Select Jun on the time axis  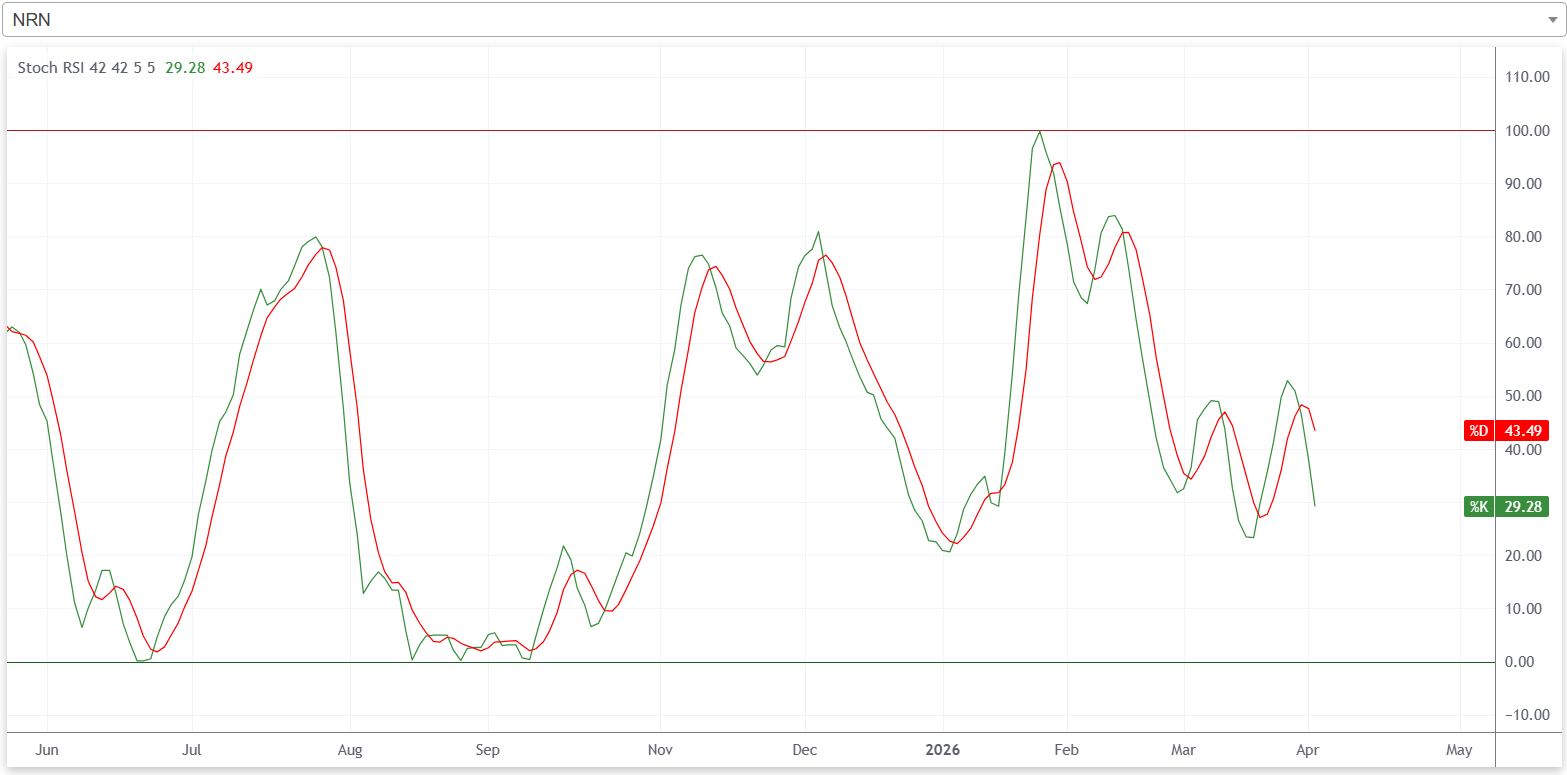[x=47, y=749]
